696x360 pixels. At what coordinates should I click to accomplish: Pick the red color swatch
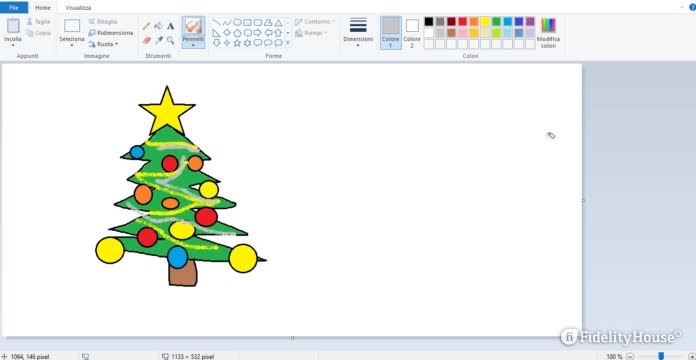point(463,21)
